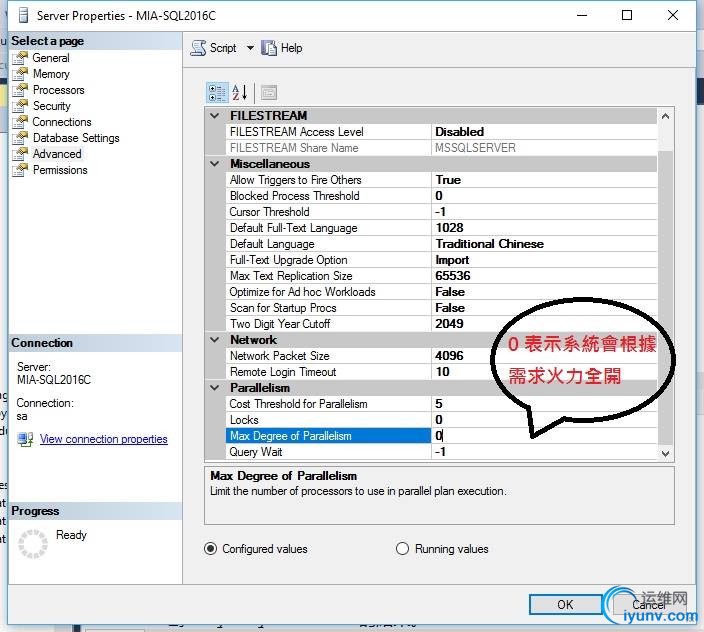Select Configured values radio button
Image resolution: width=704 pixels, height=632 pixels.
pos(210,549)
